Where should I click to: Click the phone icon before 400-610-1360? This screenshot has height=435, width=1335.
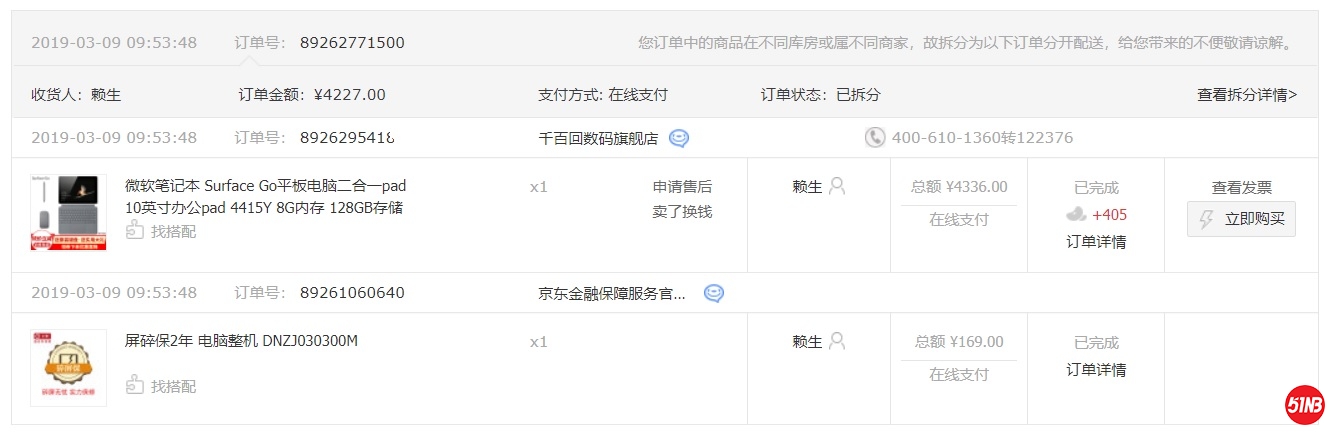tap(875, 138)
